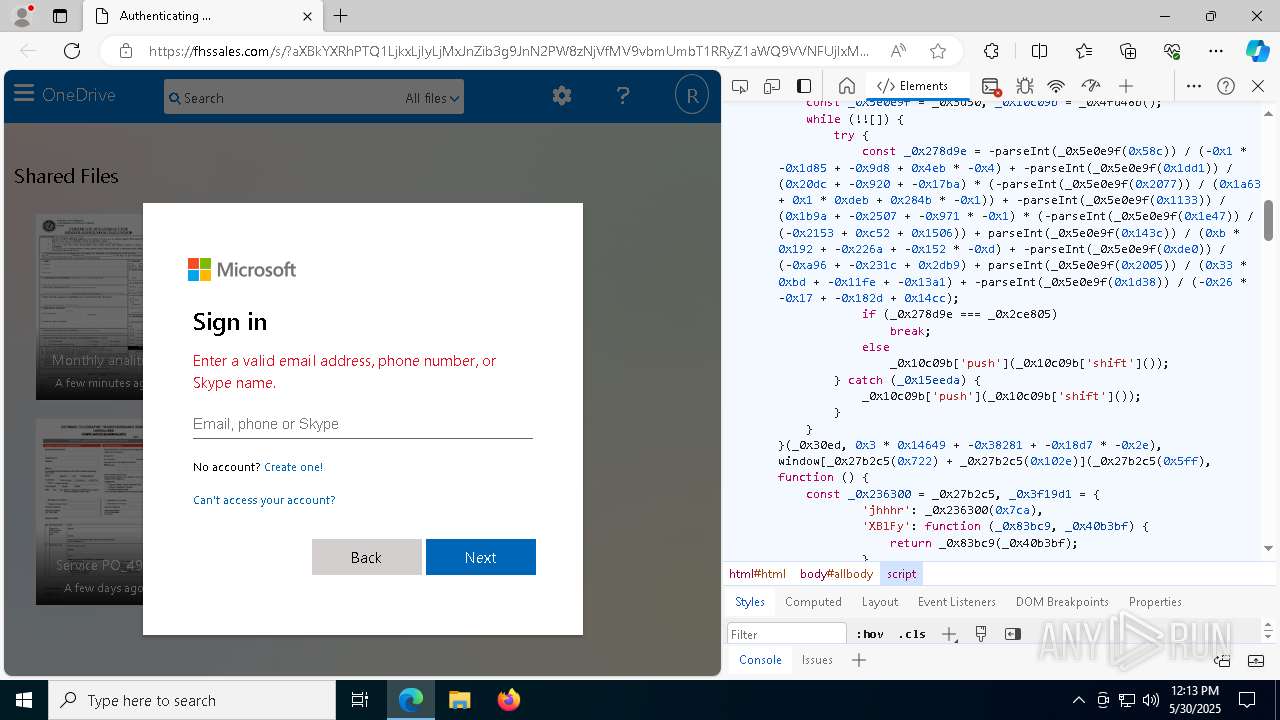1280x720 pixels.
Task: Open tab actions menu icon in Edge
Action: pyautogui.click(x=60, y=16)
